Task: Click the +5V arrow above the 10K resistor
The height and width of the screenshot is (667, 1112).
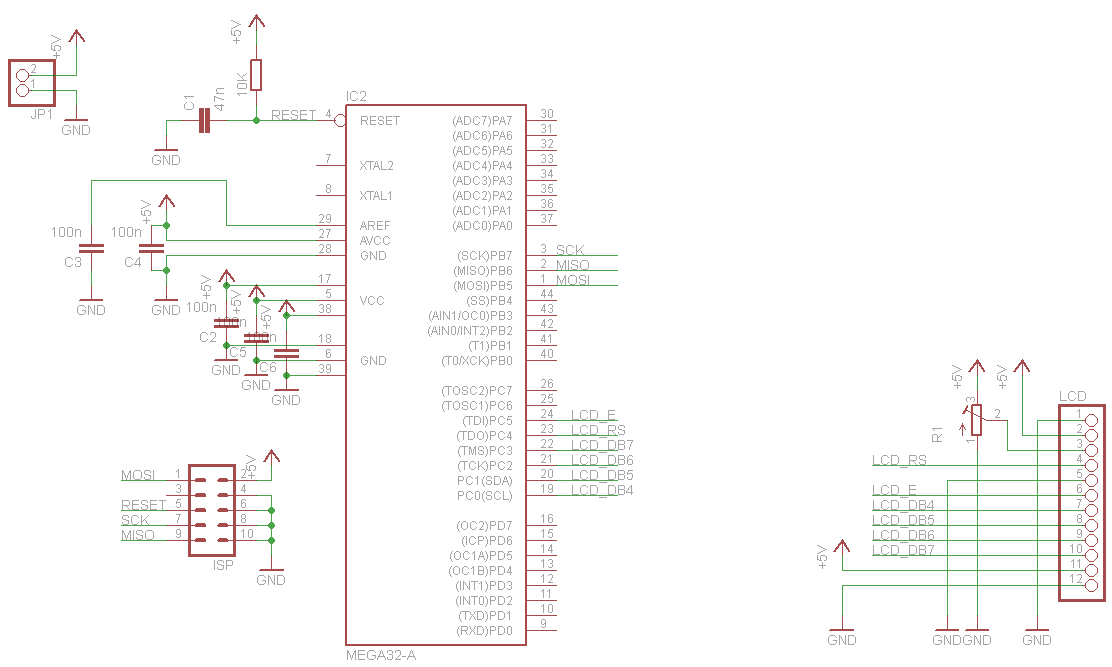Action: pos(257,21)
